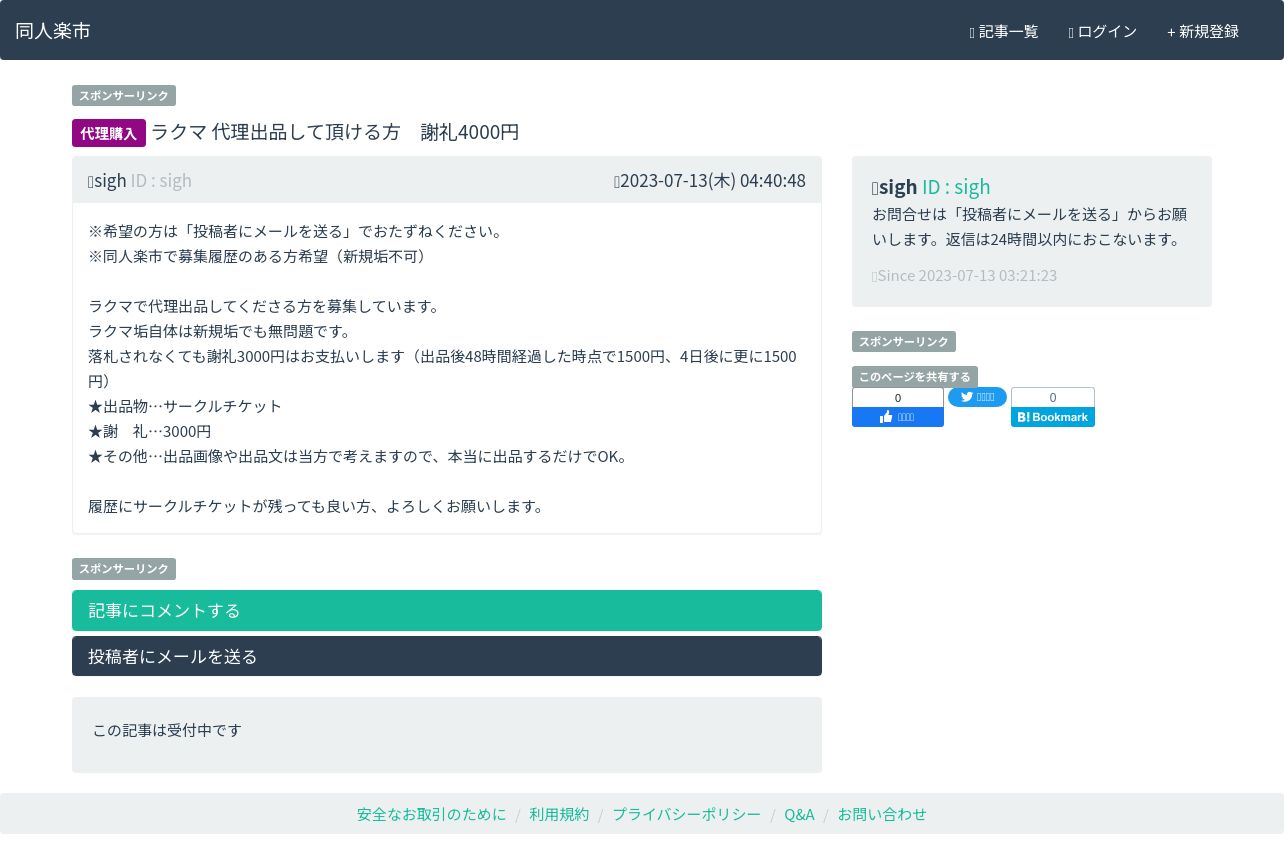Click the 記事にコメントする button
The width and height of the screenshot is (1284, 855).
447,610
